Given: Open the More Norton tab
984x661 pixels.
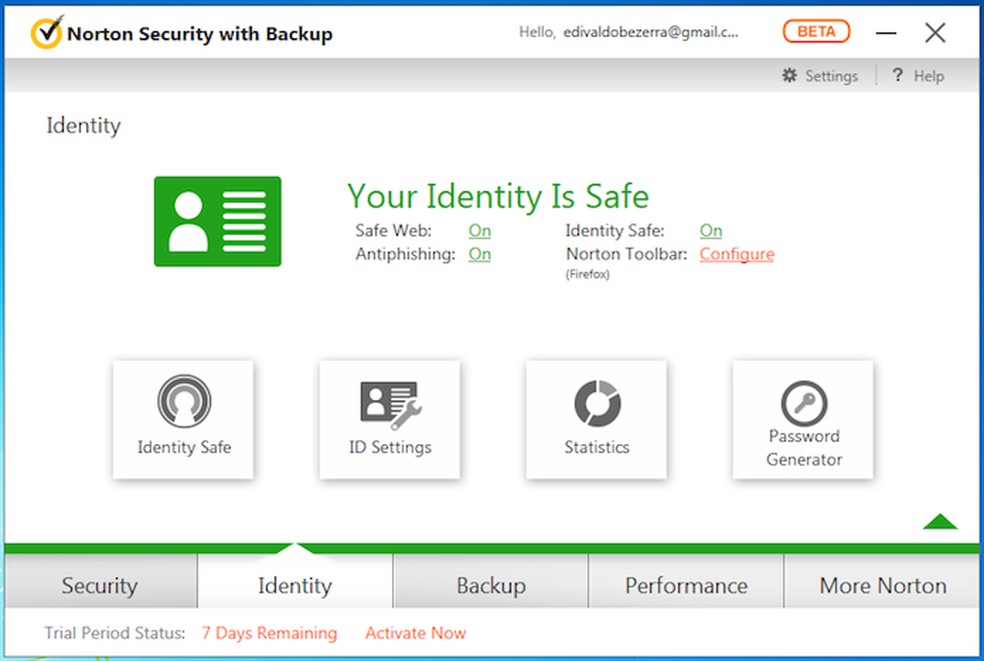Looking at the screenshot, I should tap(883, 585).
